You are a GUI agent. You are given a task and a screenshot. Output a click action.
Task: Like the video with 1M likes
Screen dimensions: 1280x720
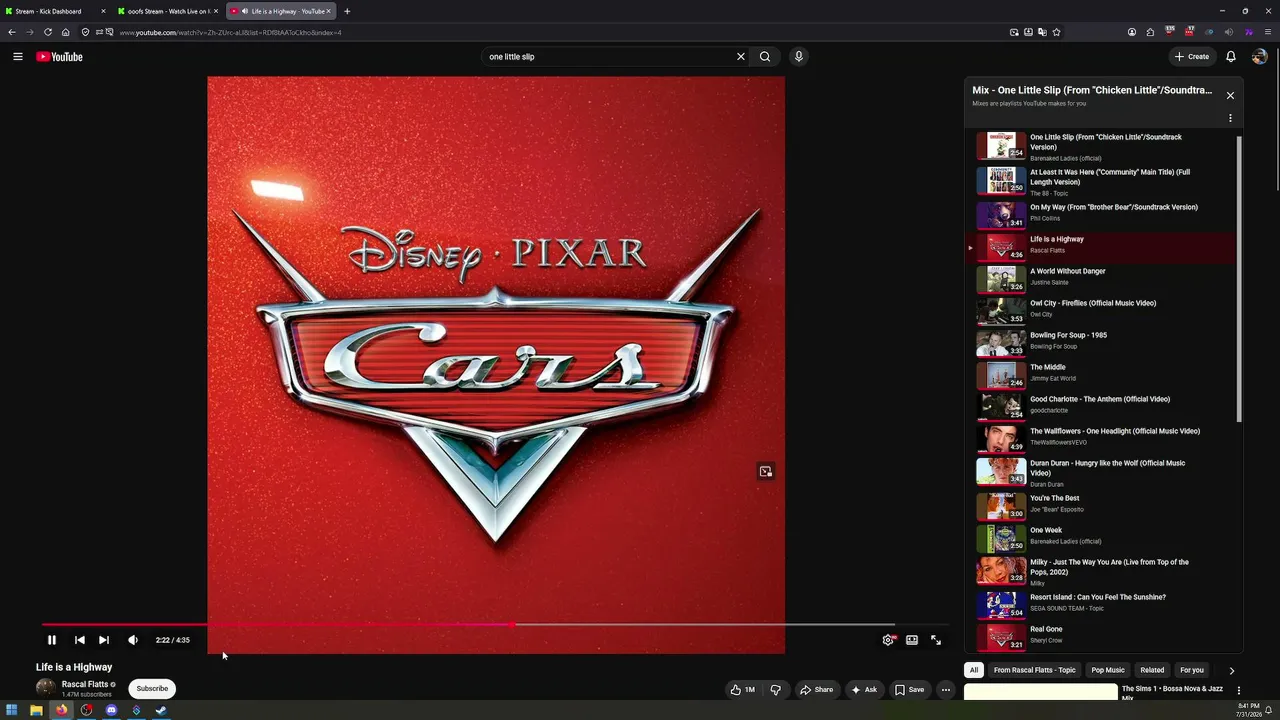point(743,689)
